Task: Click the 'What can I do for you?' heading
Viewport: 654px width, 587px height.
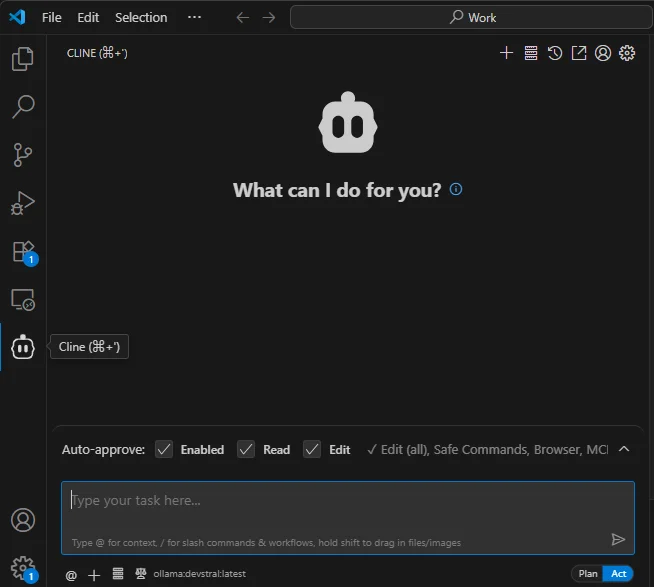Action: 337,190
